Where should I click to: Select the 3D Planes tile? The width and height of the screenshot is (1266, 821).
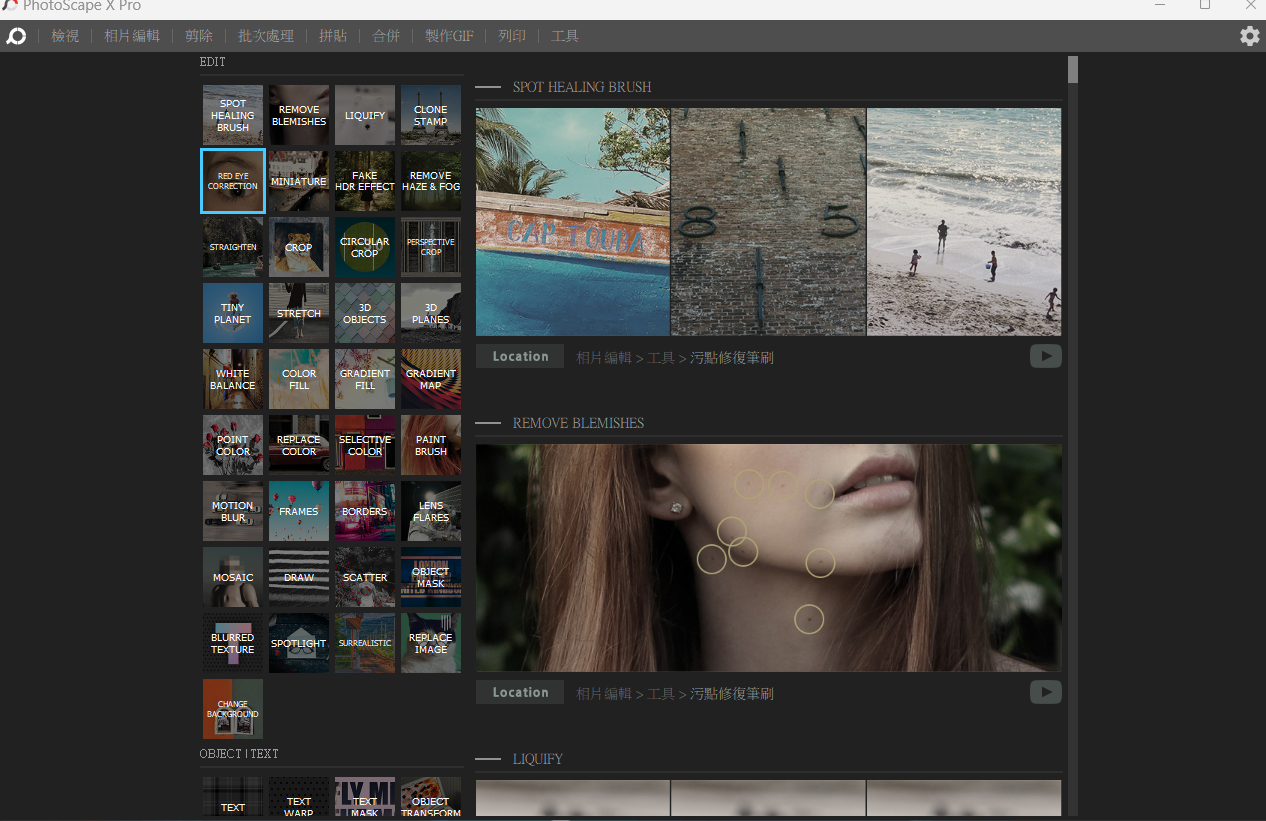pos(431,313)
